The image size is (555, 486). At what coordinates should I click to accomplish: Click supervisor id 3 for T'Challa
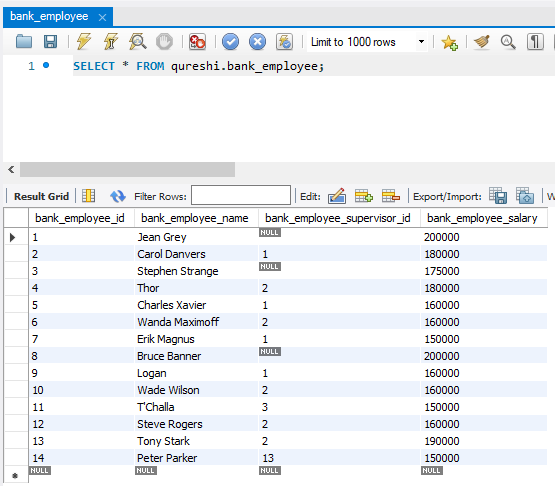(x=339, y=407)
